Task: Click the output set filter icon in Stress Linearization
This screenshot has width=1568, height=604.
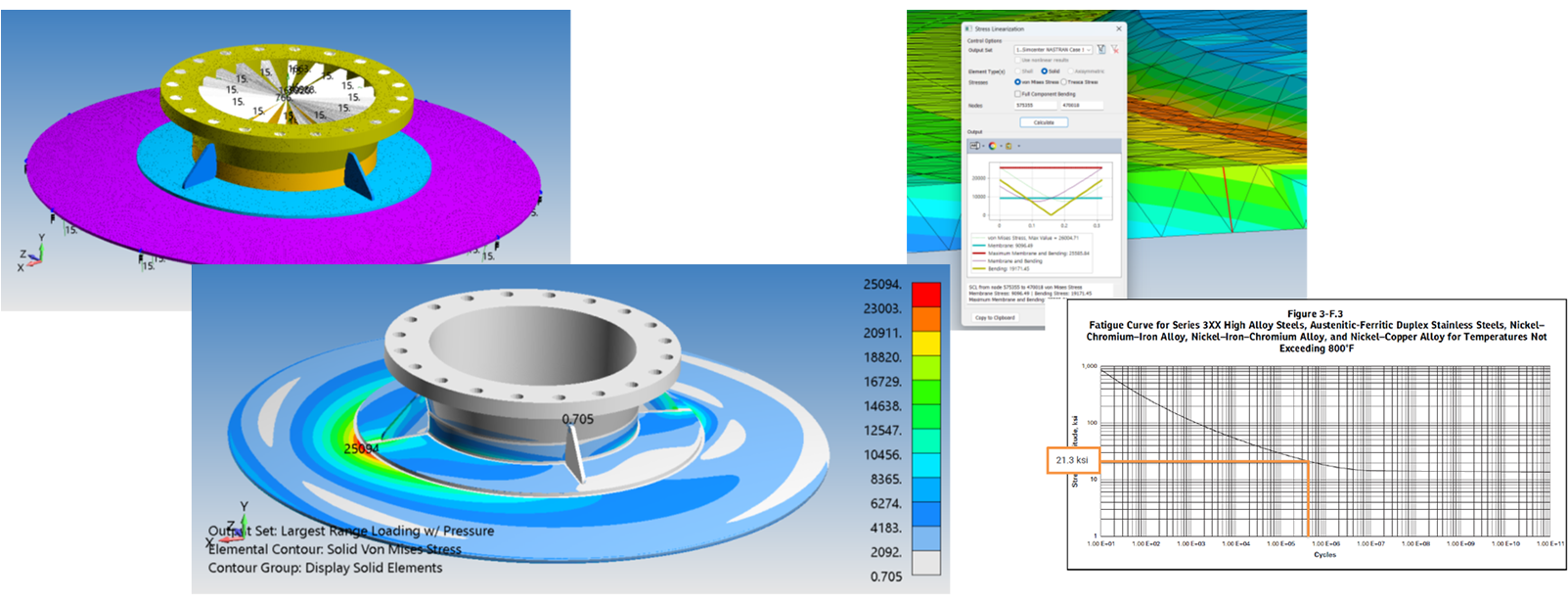Action: pos(1101,49)
